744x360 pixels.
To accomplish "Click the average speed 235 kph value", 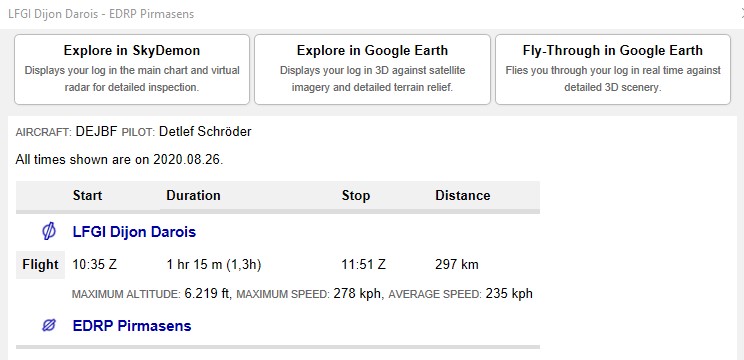I will (x=509, y=294).
